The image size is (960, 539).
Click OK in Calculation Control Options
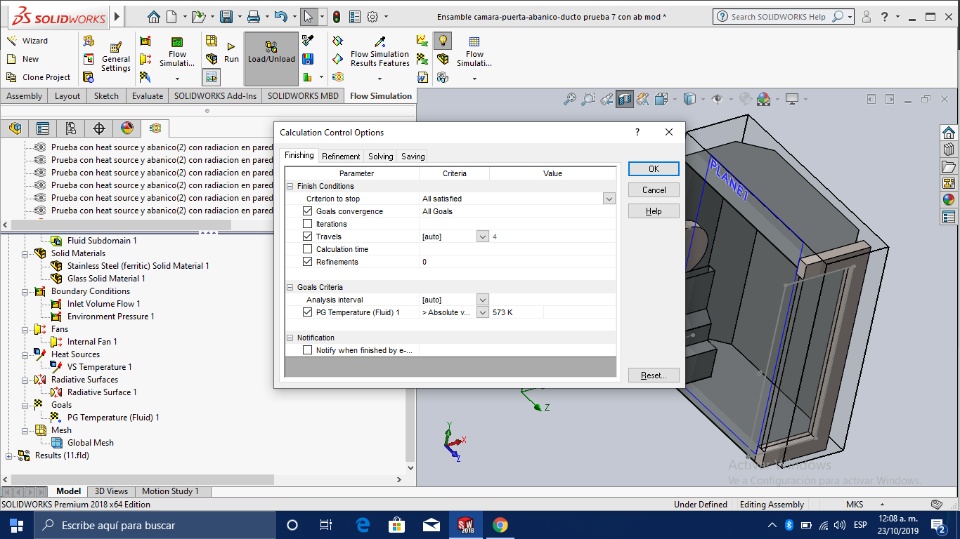653,168
